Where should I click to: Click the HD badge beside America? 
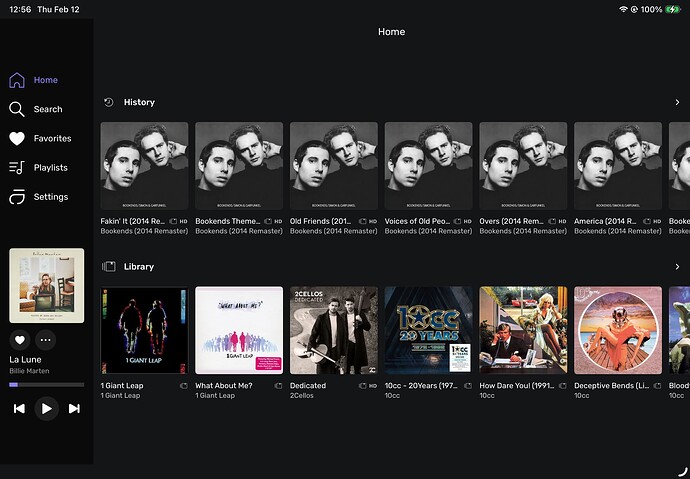click(x=657, y=221)
